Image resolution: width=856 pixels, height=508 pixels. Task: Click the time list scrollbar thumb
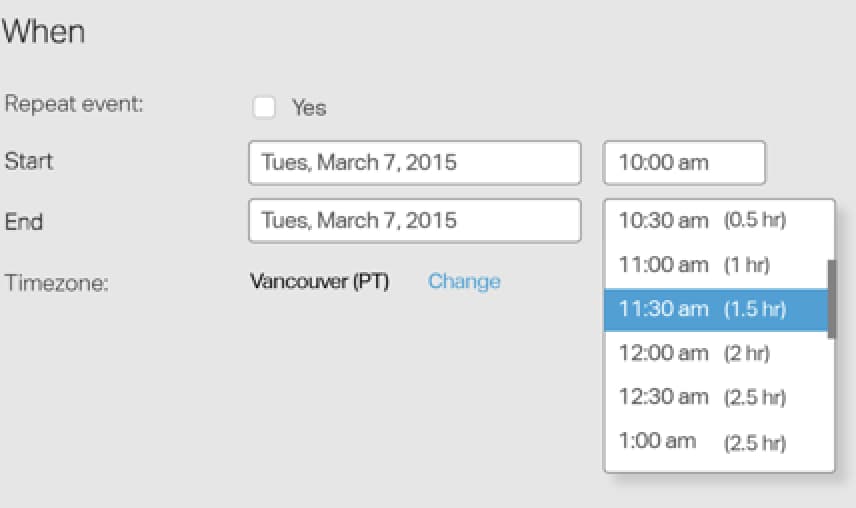831,298
